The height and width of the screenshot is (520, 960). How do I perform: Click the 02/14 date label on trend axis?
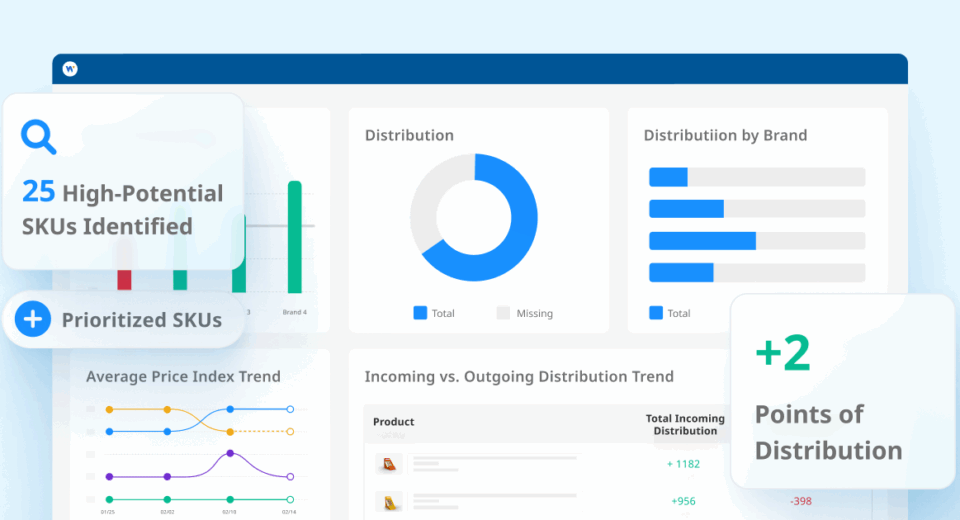(289, 511)
